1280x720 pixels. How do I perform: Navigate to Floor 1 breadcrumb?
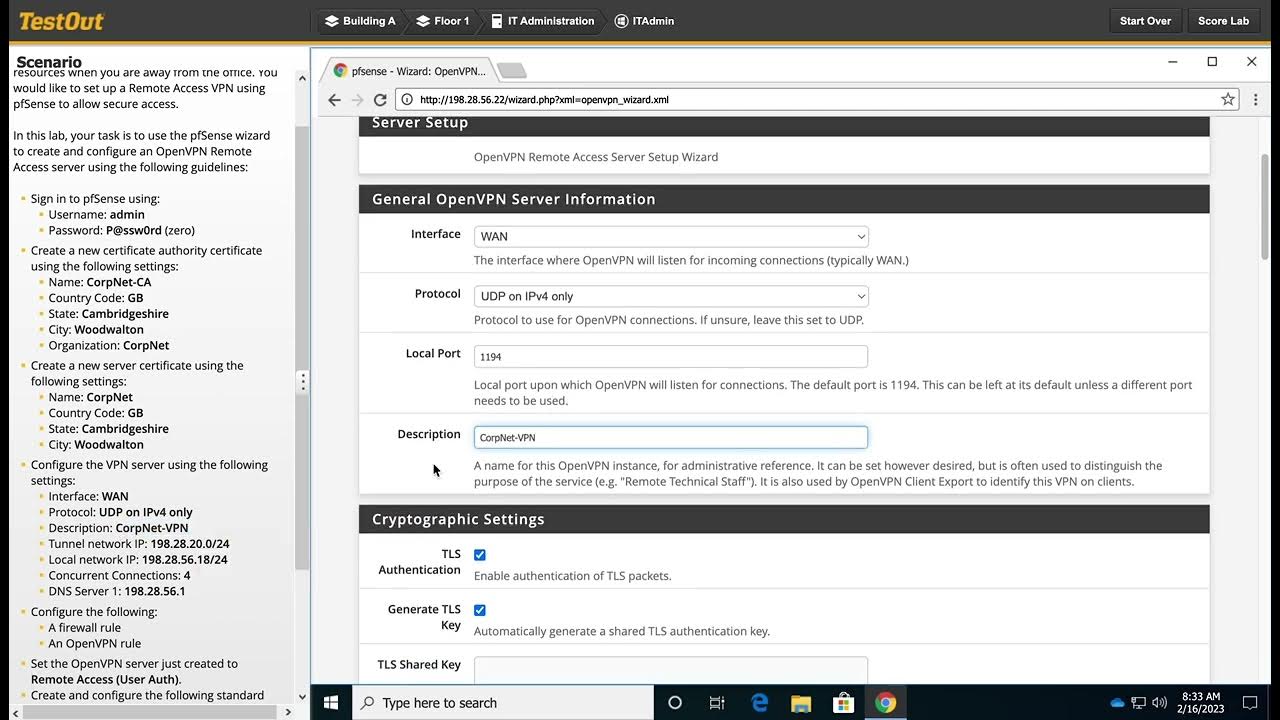click(442, 21)
